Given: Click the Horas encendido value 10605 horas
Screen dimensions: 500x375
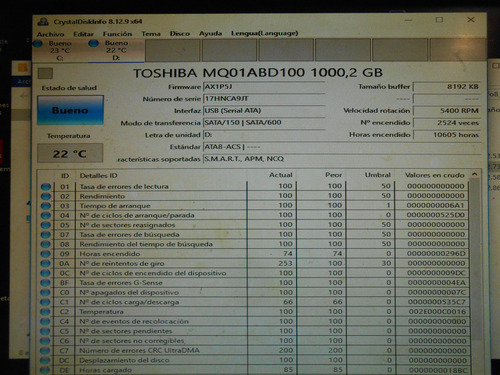Looking at the screenshot, I should [447, 135].
